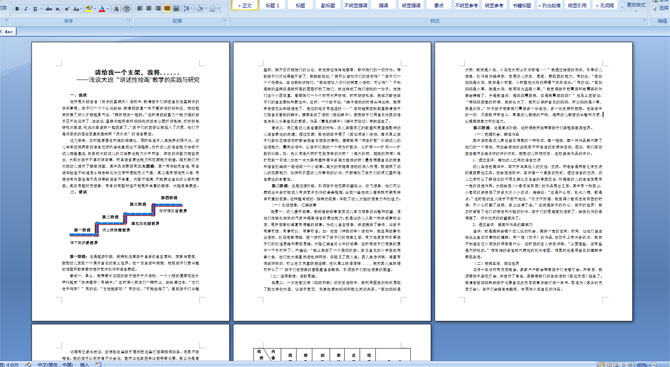670x367 pixels.
Task: Toggle right paragraph alignment
Action: coord(158,8)
